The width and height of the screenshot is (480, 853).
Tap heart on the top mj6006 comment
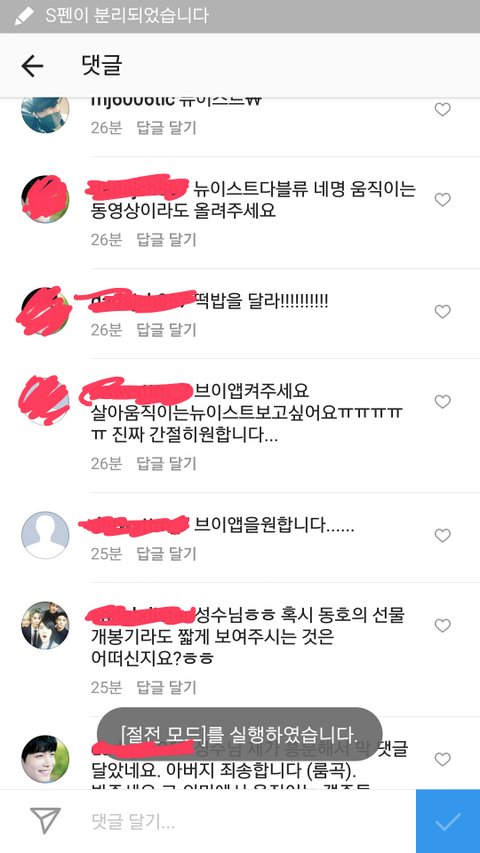[x=442, y=109]
